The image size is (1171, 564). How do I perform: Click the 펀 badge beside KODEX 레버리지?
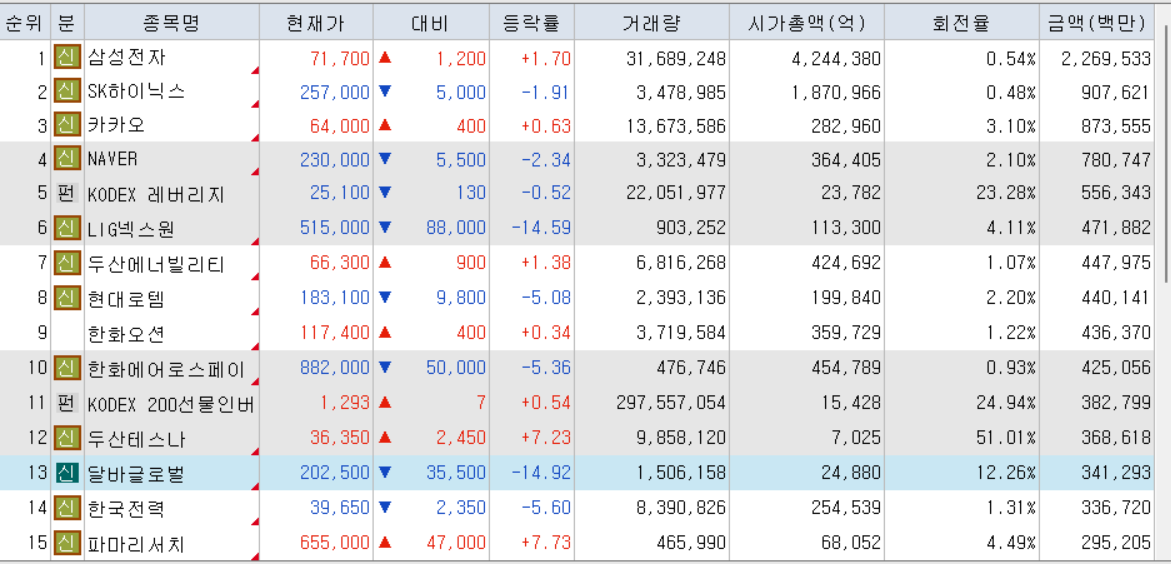pos(67,193)
